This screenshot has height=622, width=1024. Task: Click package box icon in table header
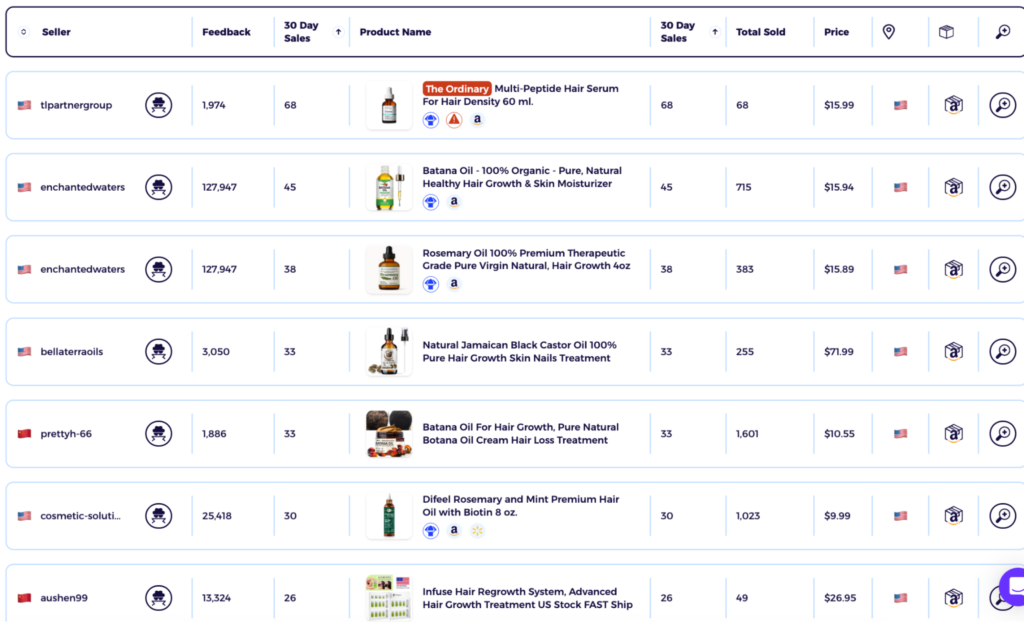tap(946, 31)
